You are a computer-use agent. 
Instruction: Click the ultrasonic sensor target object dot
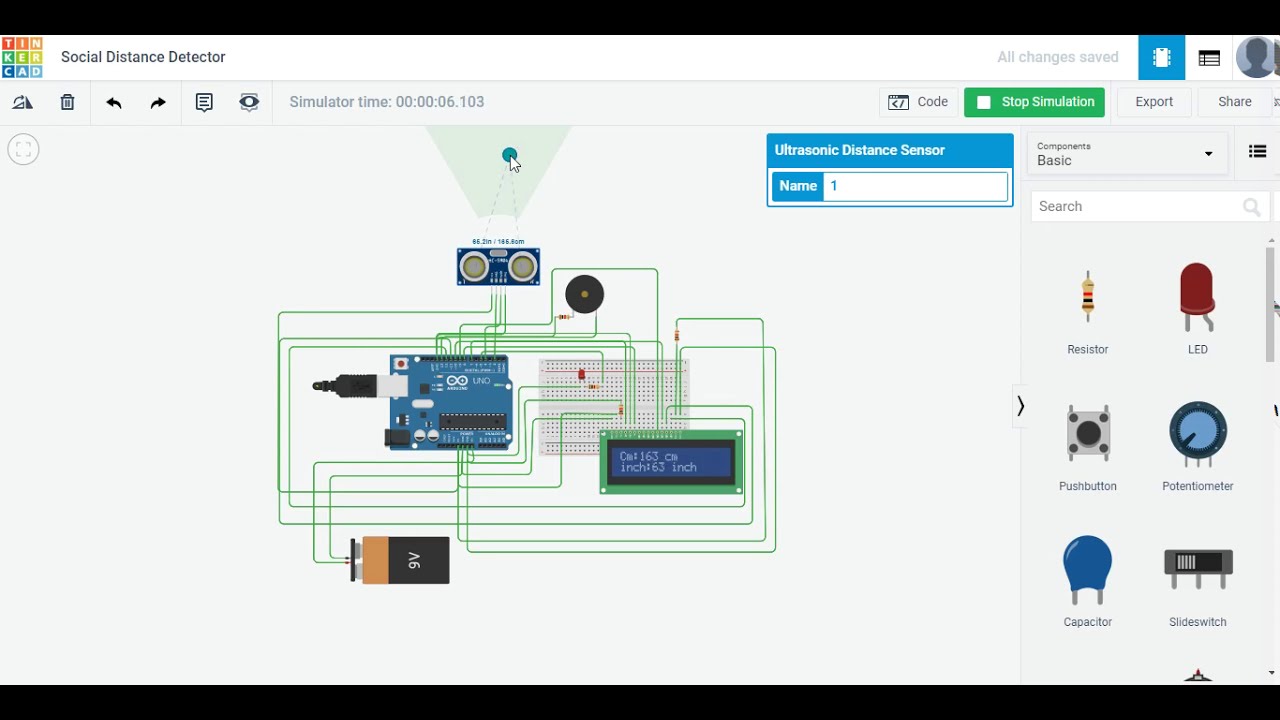[509, 155]
